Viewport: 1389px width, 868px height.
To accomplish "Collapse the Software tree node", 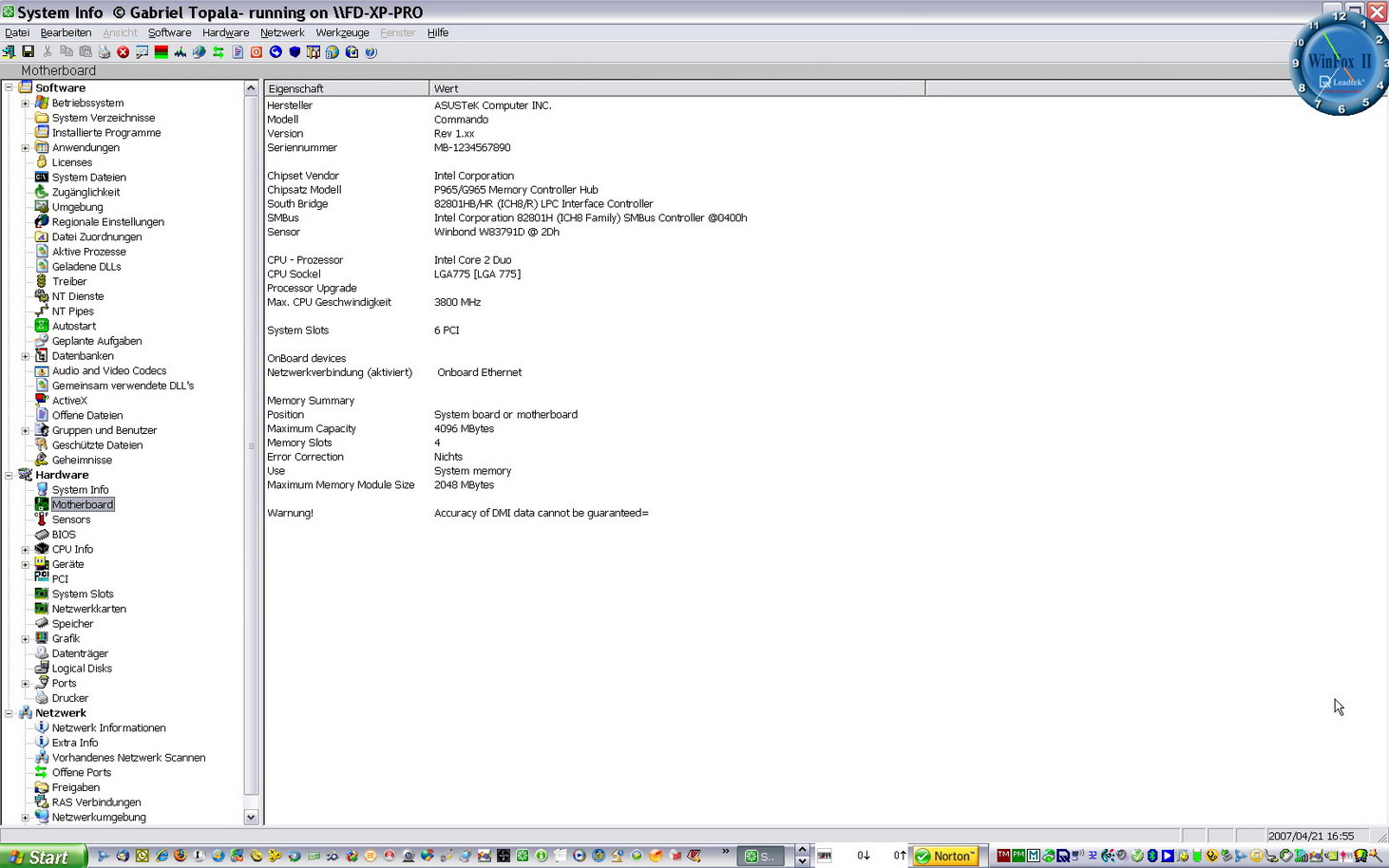I will click(9, 87).
